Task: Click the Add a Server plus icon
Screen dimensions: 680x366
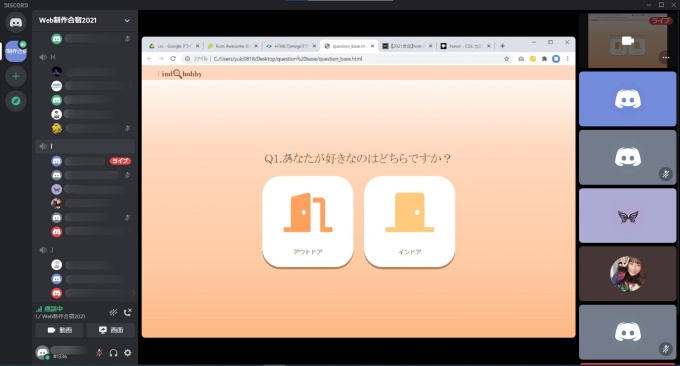Action: click(x=16, y=76)
